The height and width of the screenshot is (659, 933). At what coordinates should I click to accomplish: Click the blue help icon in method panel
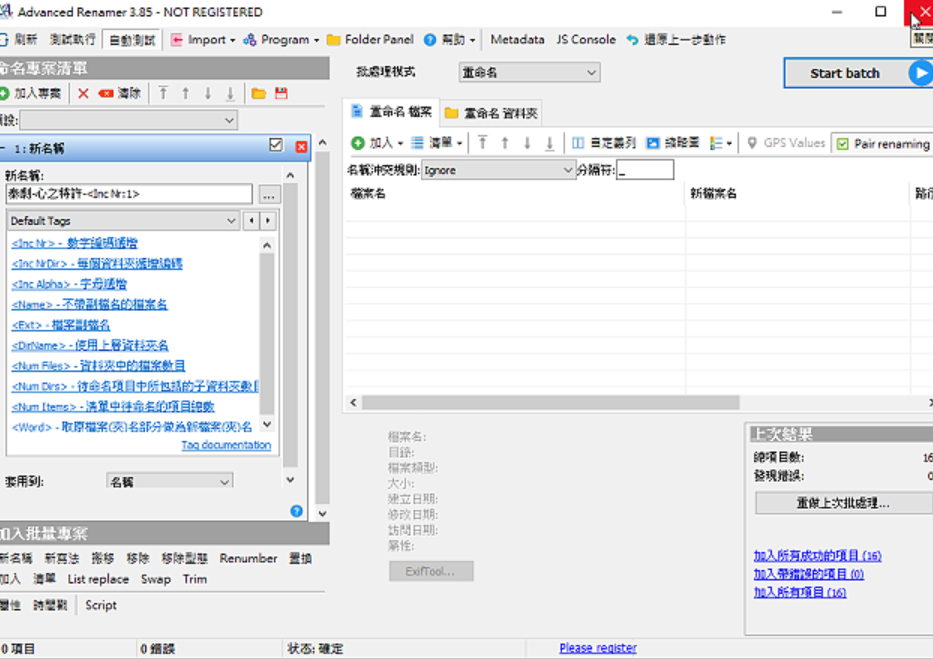click(x=296, y=511)
